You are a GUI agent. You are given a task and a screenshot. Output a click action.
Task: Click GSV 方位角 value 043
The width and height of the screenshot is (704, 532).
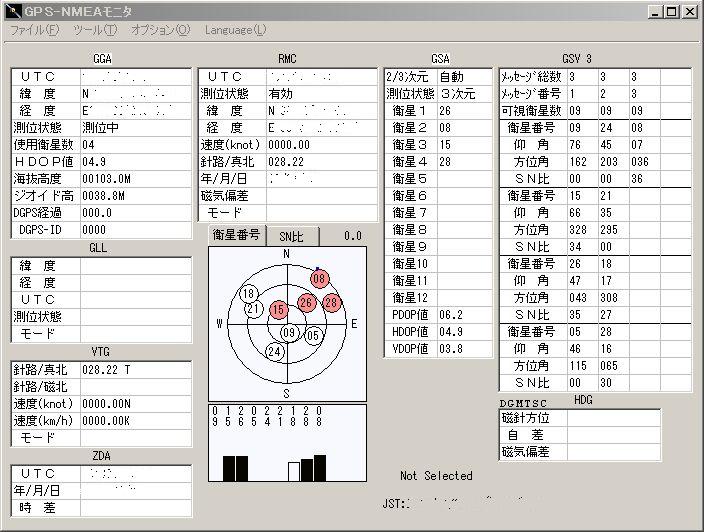[x=578, y=298]
